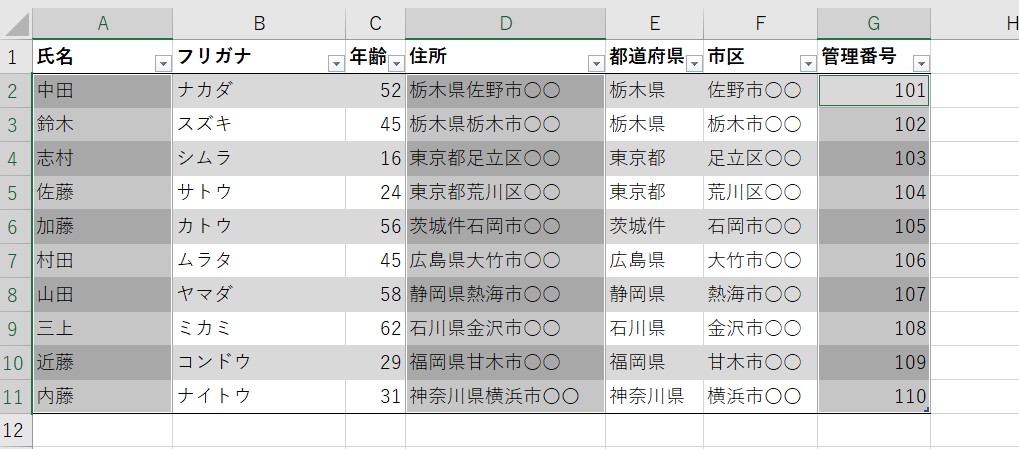Open the 年齢 column filter dropdown
This screenshot has height=449, width=1019.
396,64
